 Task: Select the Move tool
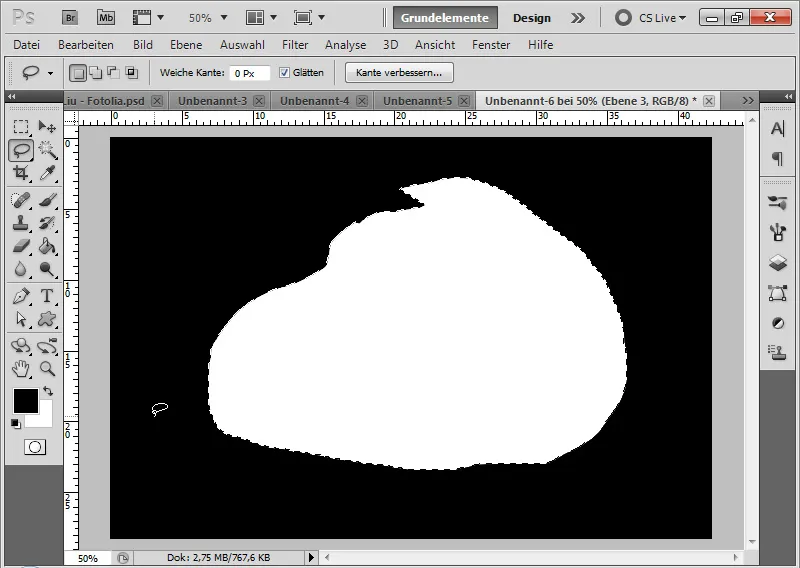pos(47,126)
